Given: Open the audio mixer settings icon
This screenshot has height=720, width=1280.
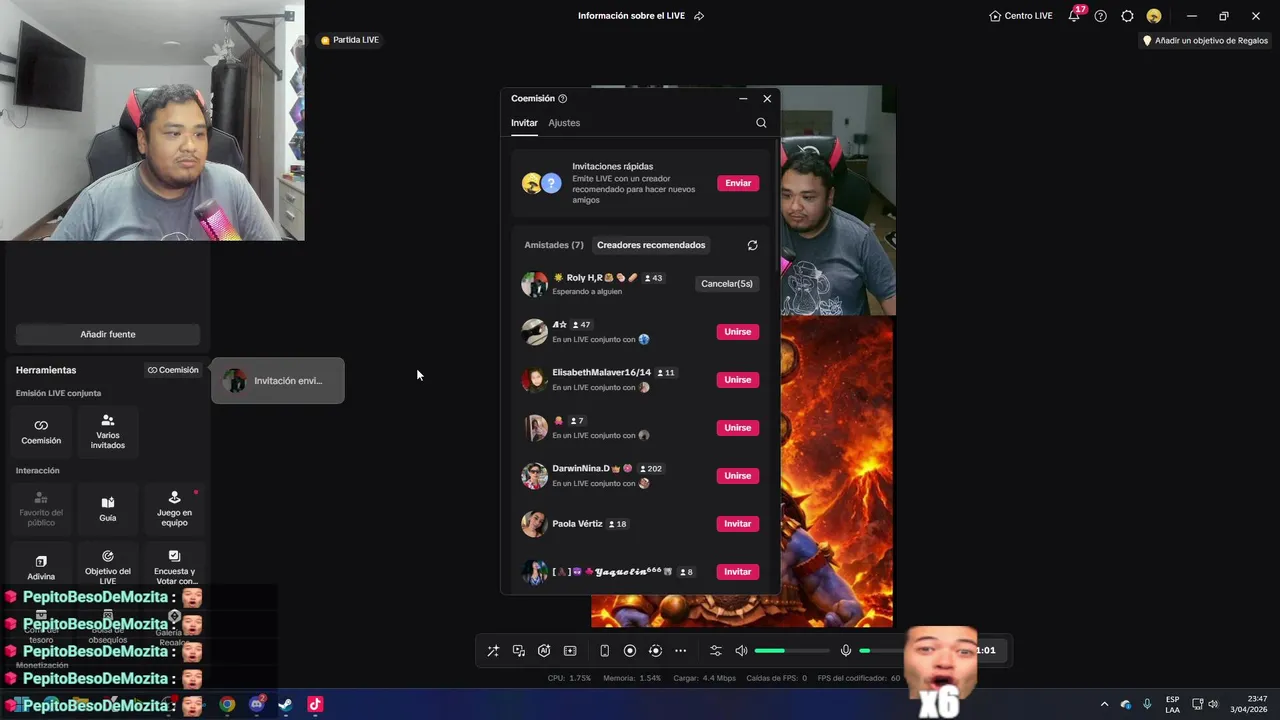Looking at the screenshot, I should 715,651.
